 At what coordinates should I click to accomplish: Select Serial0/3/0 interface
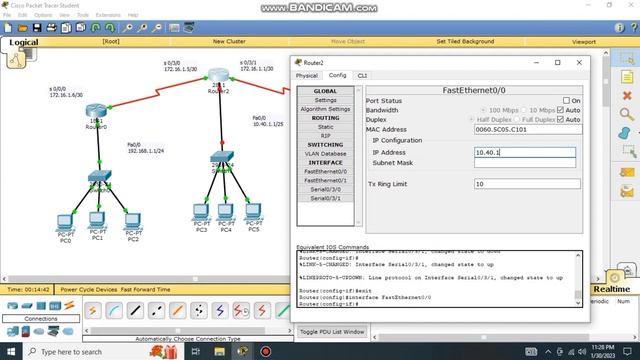pos(325,189)
